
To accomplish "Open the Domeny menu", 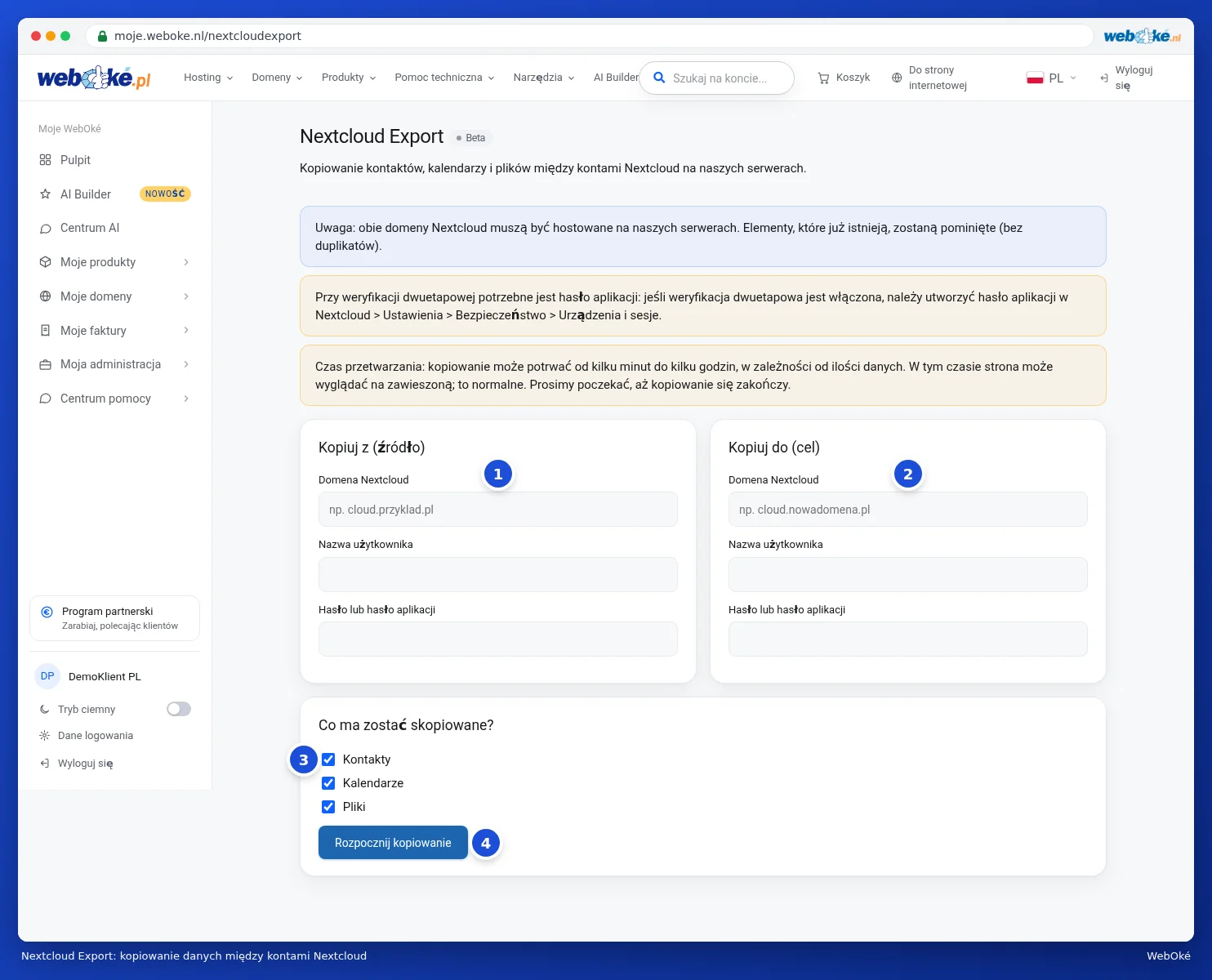I will click(277, 78).
